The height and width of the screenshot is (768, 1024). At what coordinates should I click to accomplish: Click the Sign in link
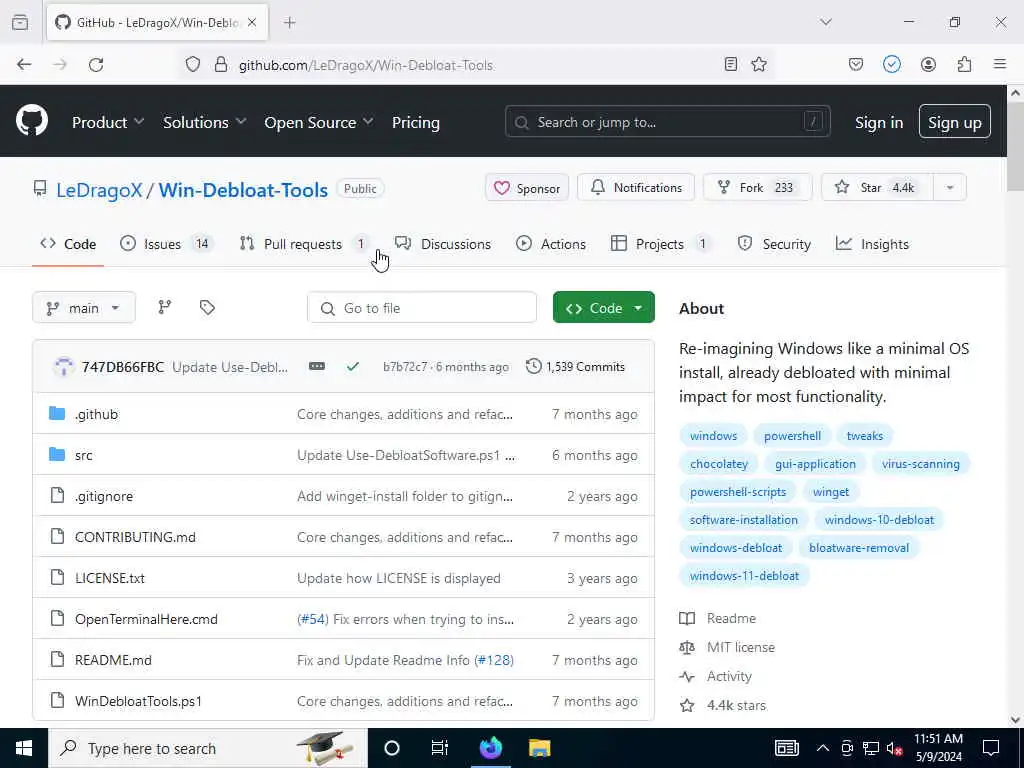click(879, 122)
